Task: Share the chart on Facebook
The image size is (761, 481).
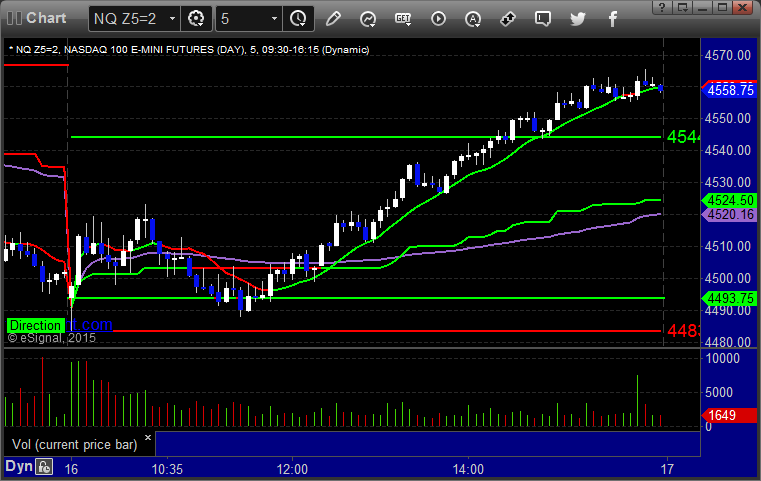Action: (x=612, y=19)
